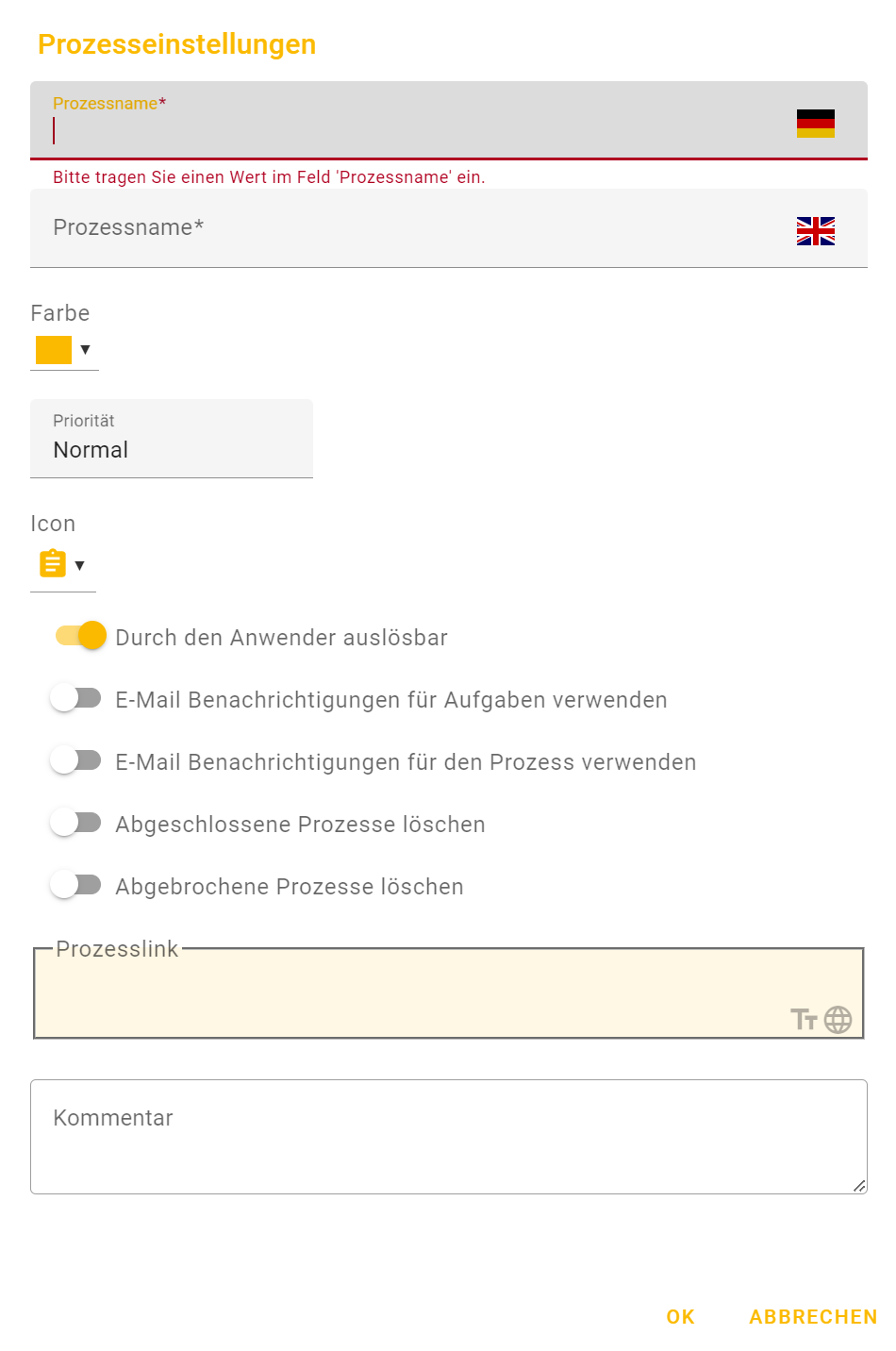This screenshot has height=1351, width=896.
Task: Disable 'Durch den Anwender auslösbar' toggle
Action: point(79,636)
